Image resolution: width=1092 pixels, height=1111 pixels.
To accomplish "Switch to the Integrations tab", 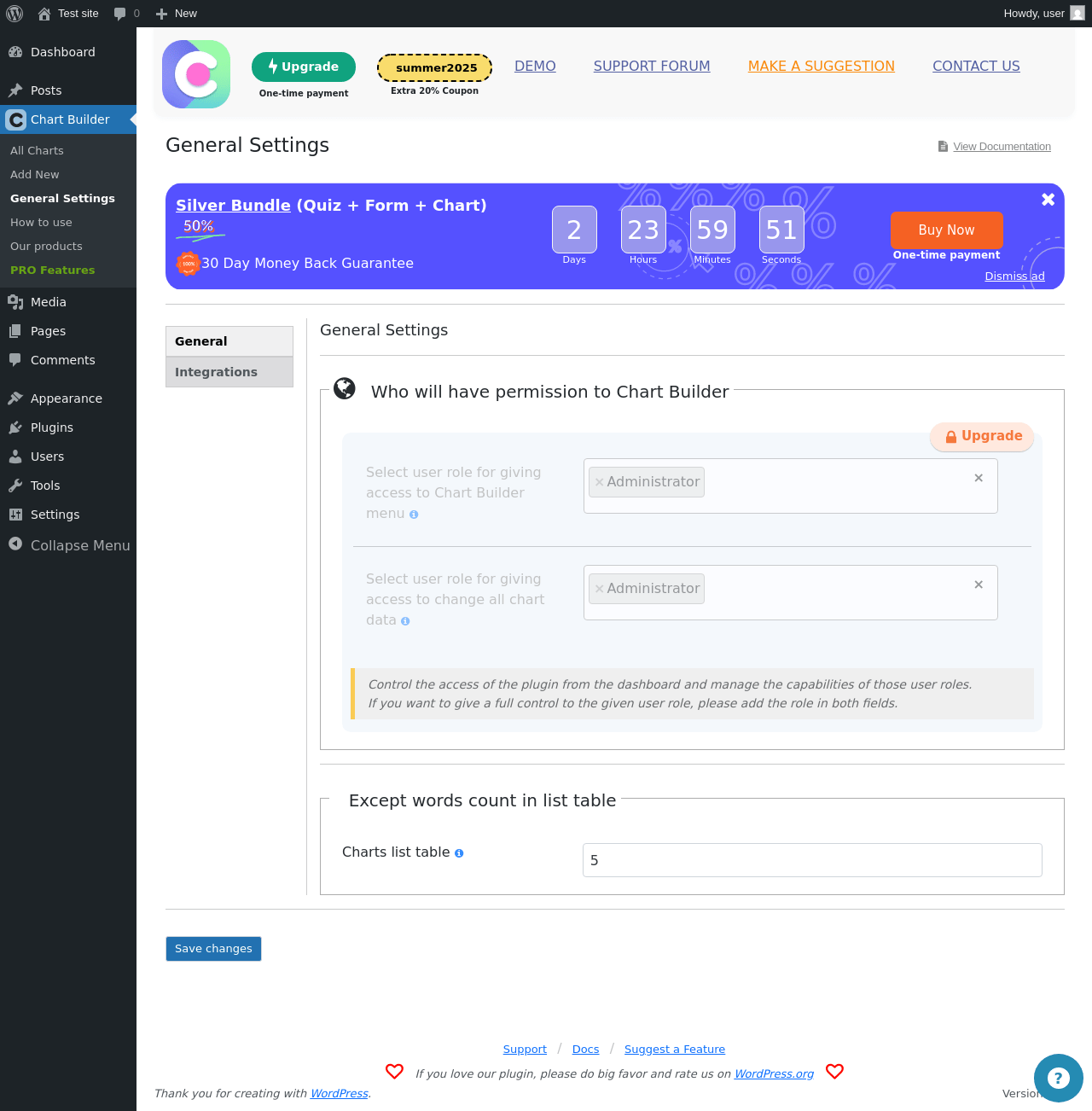I will tap(229, 372).
